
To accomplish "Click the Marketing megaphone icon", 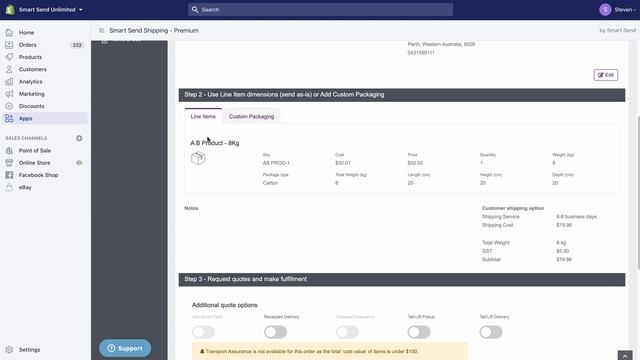I will 9,94.
